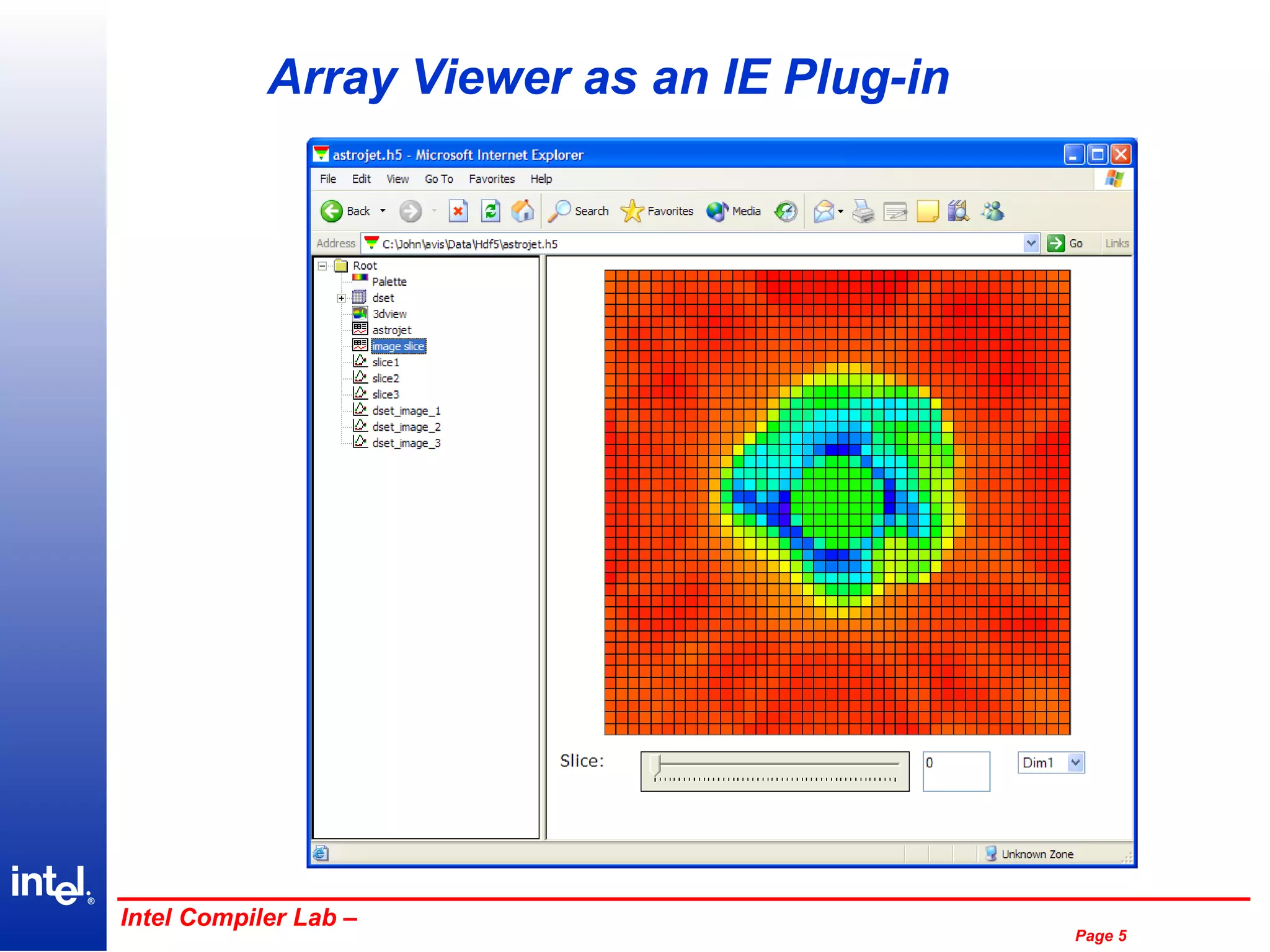
Task: Click the Messenger people icon
Action: click(993, 211)
